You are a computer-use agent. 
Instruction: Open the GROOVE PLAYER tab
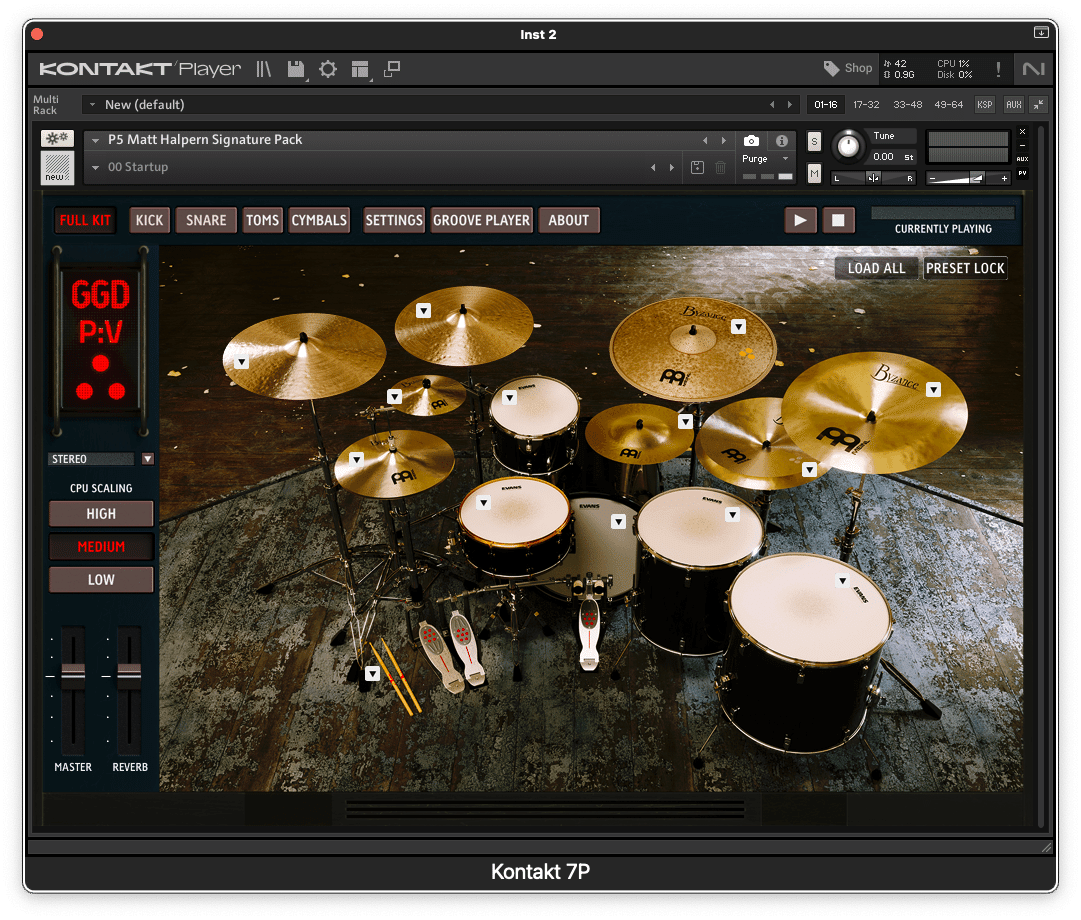point(482,221)
